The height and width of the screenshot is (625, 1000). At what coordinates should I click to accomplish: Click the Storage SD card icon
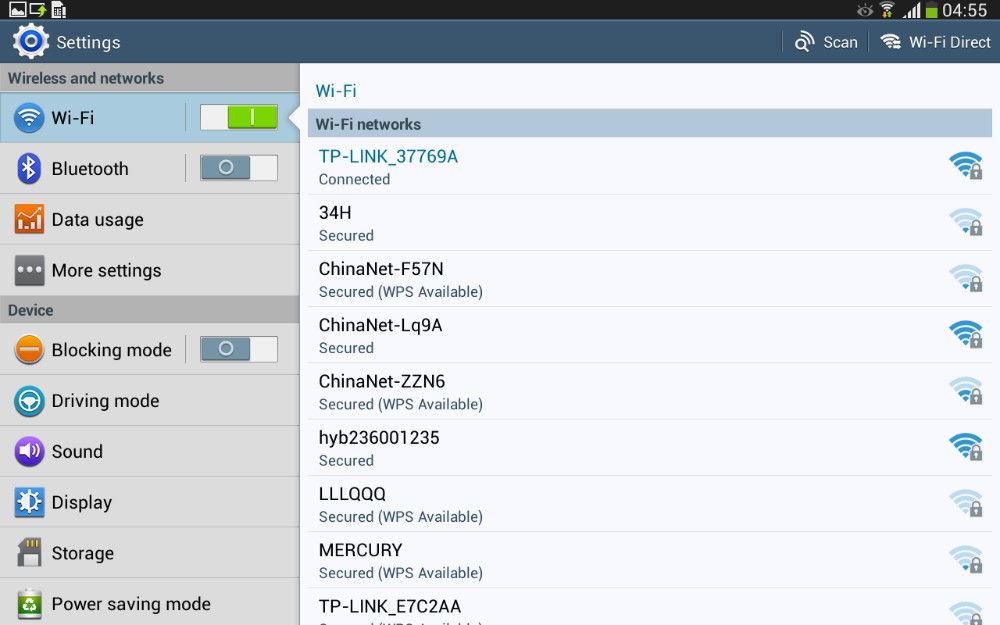(x=29, y=553)
